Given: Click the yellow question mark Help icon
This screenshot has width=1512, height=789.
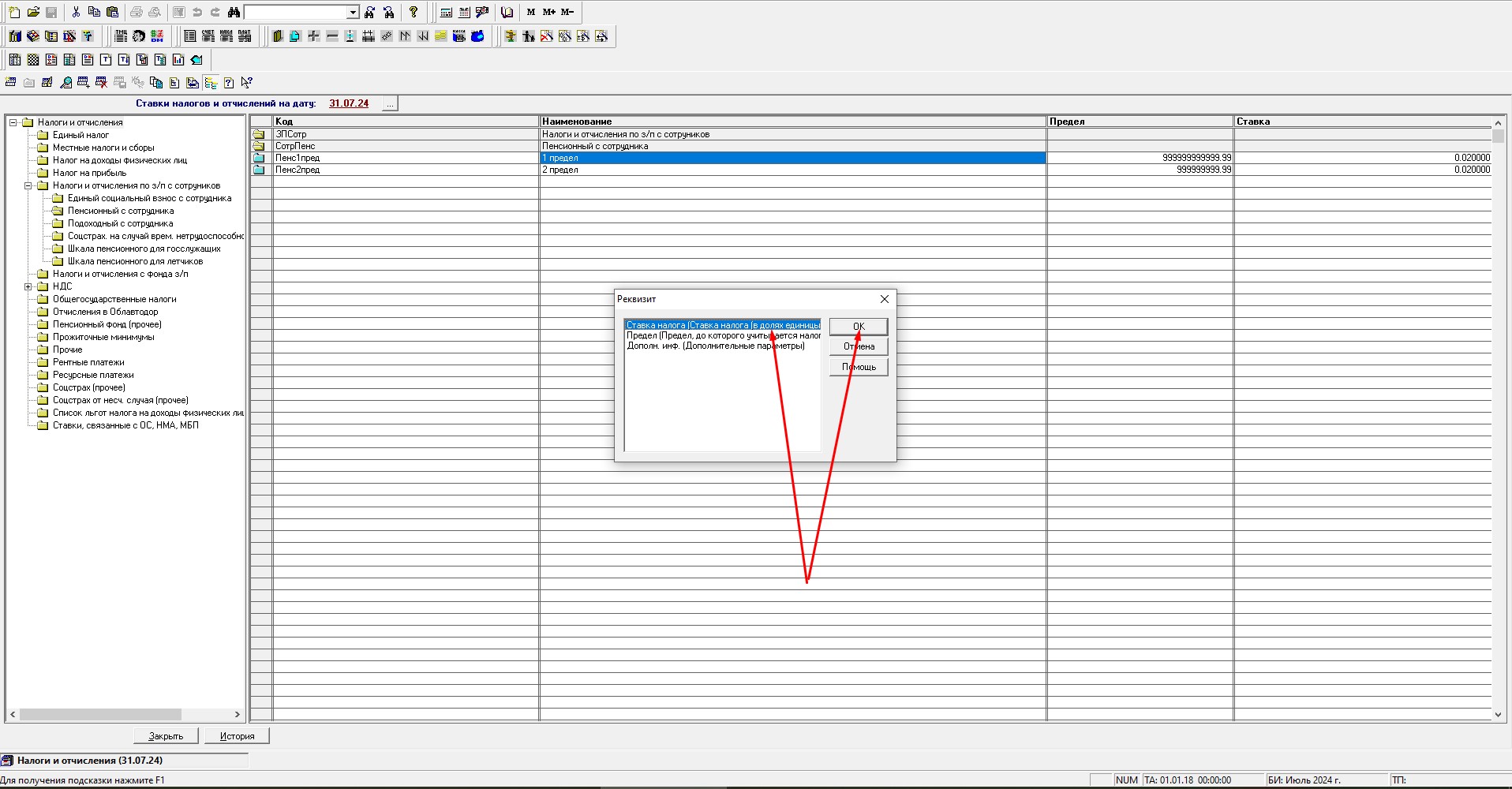Looking at the screenshot, I should [414, 12].
